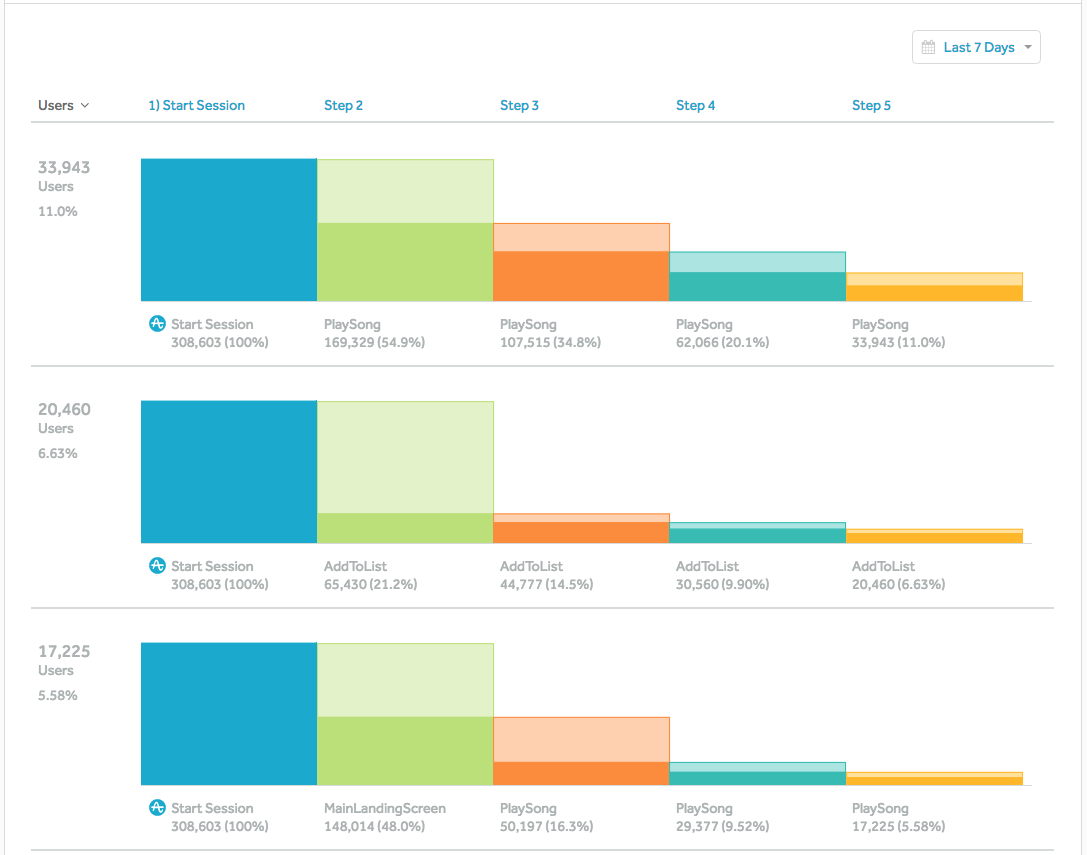The height and width of the screenshot is (855, 1087).
Task: Select the 1) Start Session step header
Action: pos(196,105)
